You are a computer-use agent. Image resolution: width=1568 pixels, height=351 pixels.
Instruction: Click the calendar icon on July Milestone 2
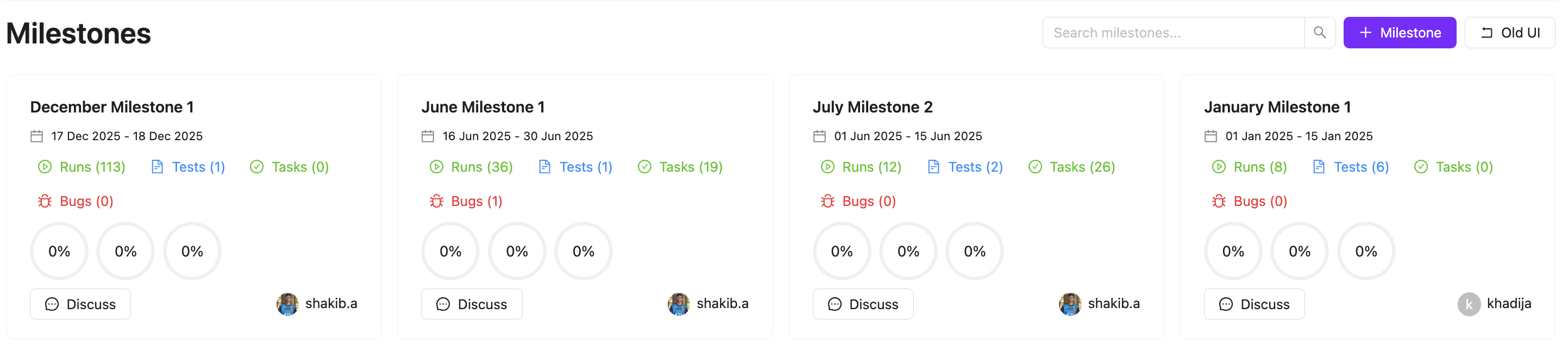[x=820, y=136]
